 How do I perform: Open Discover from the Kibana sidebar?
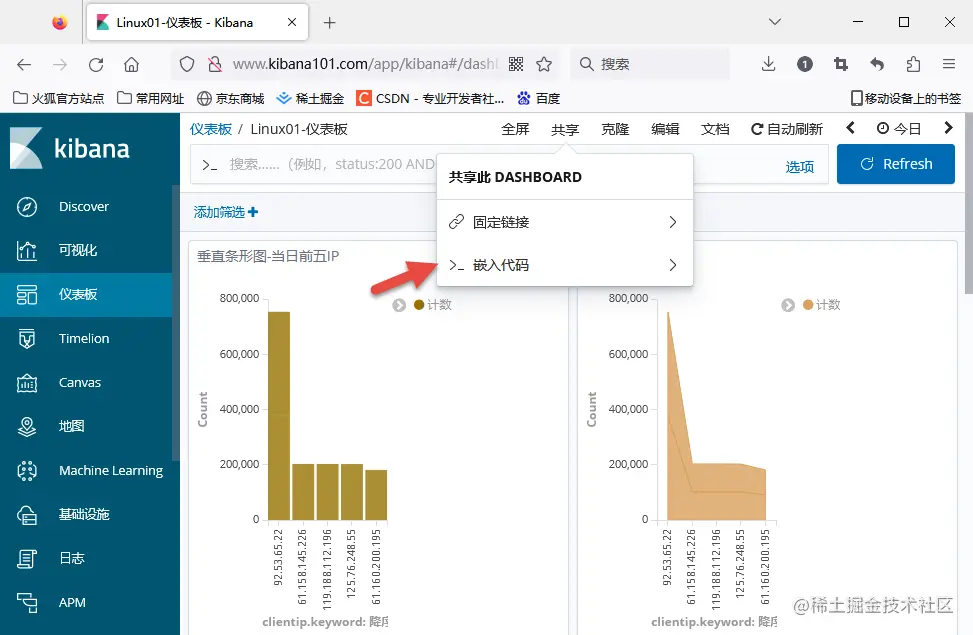click(86, 207)
